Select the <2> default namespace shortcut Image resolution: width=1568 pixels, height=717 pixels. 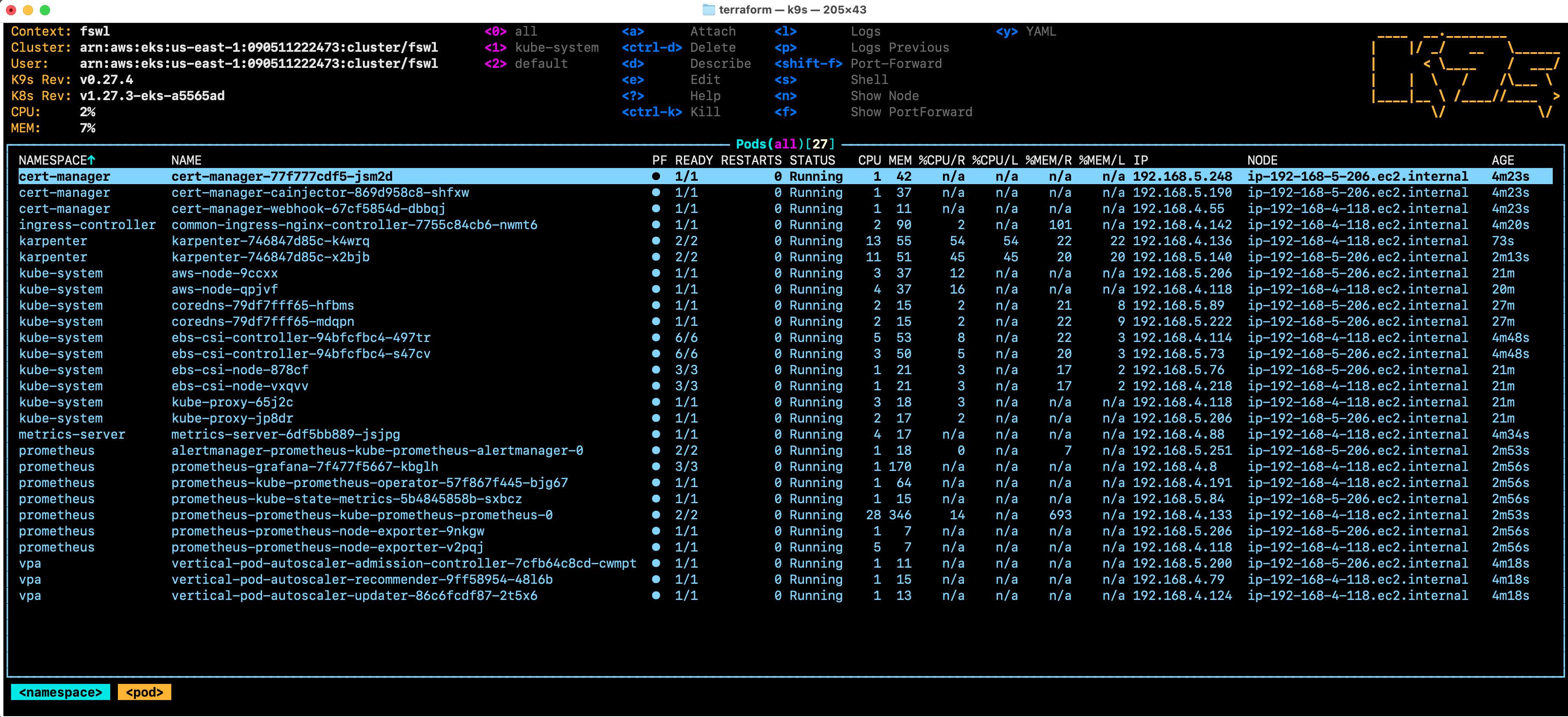[526, 63]
